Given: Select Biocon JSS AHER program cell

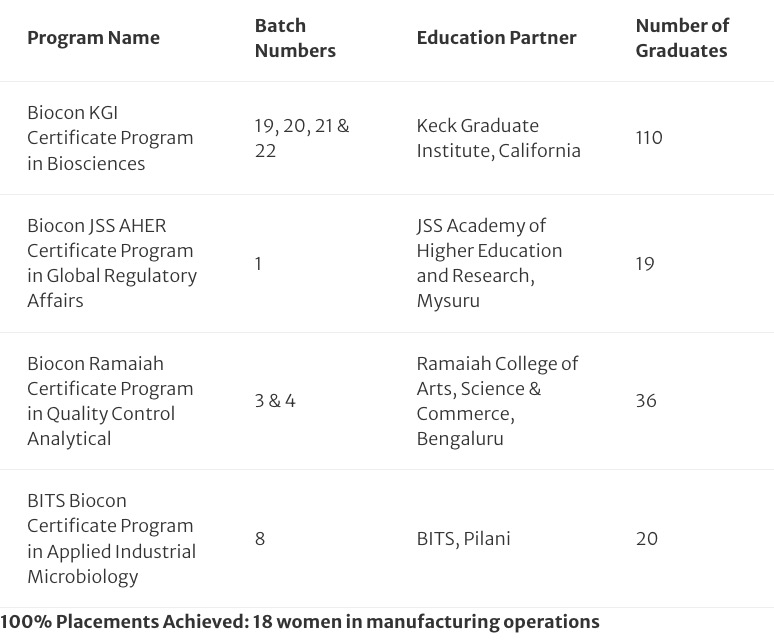Looking at the screenshot, I should click(x=111, y=263).
